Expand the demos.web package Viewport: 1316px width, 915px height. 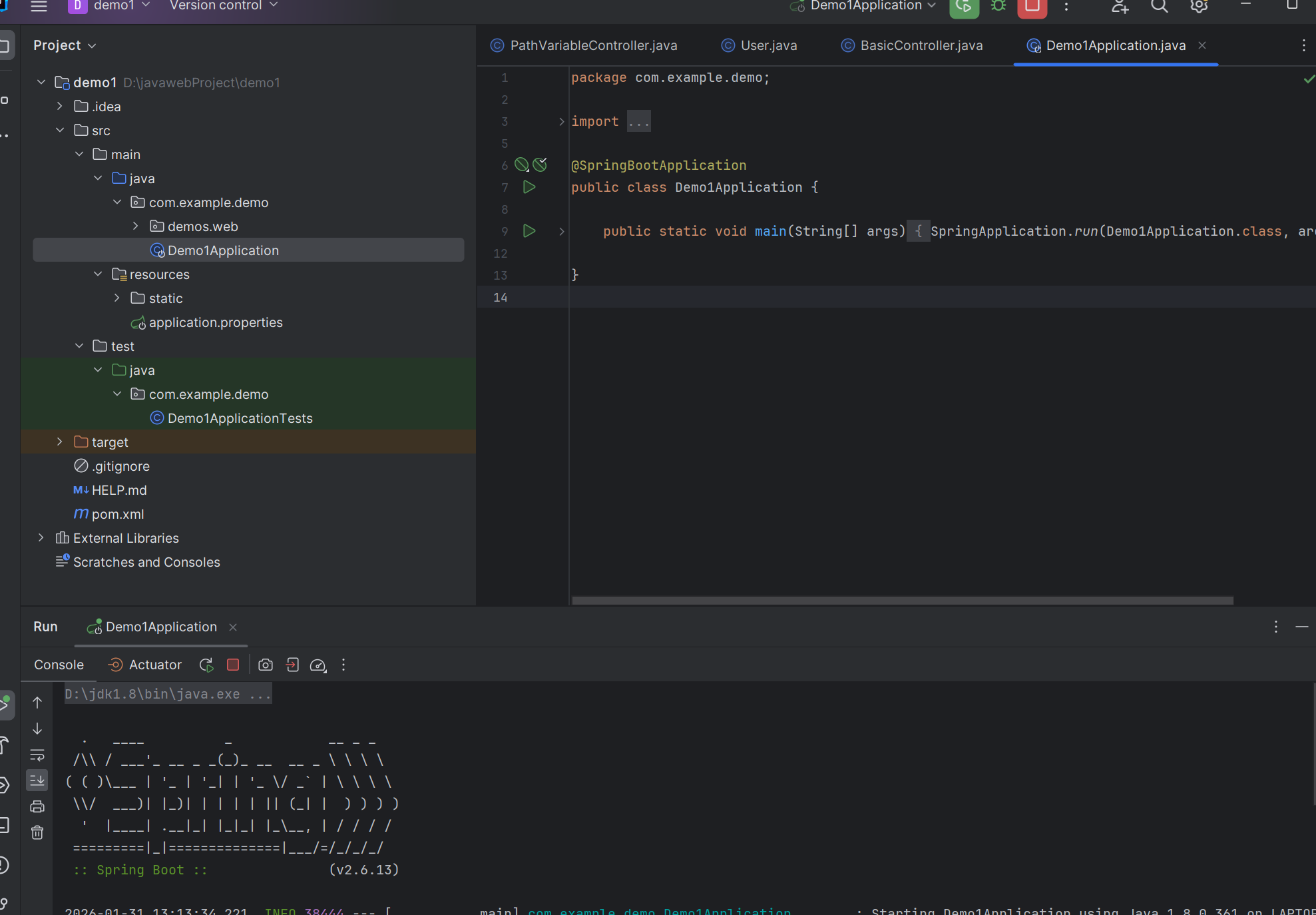click(x=136, y=226)
